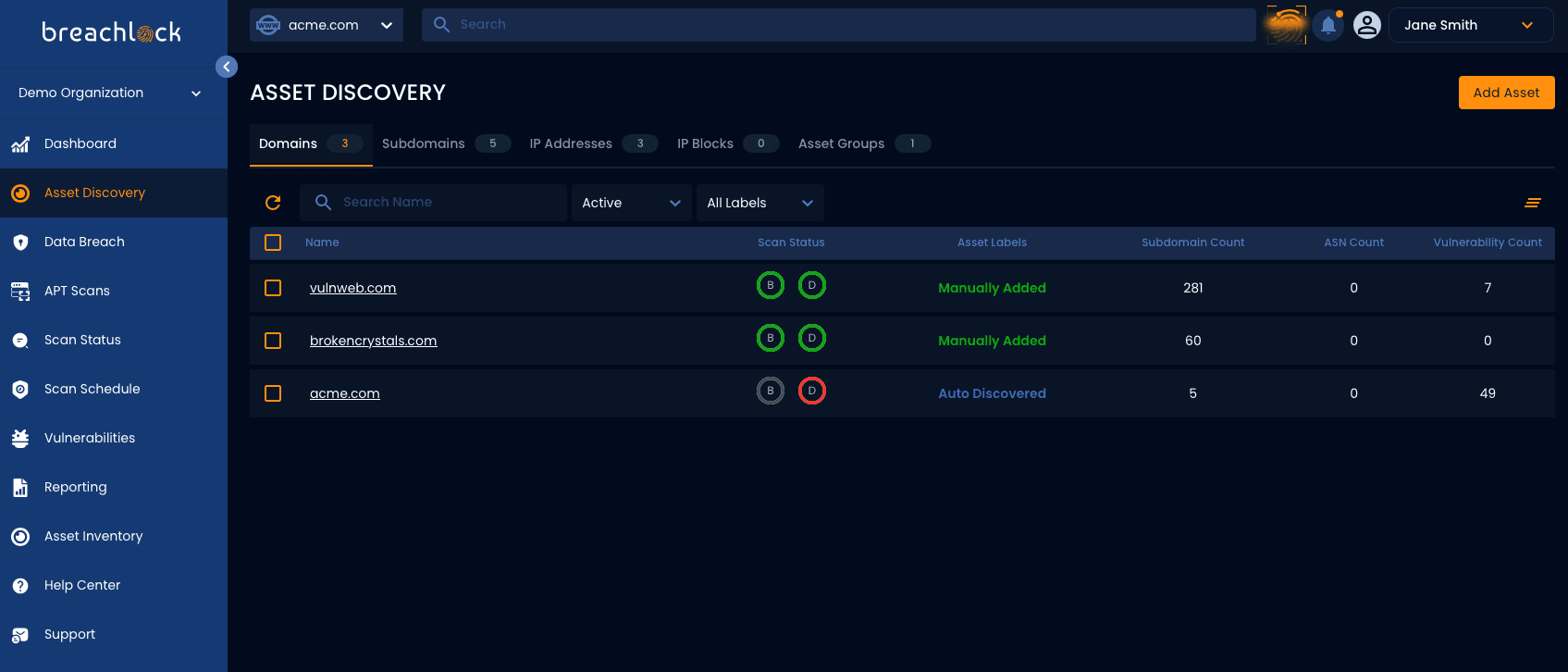Open the acme.com domain link in table
This screenshot has height=672, width=1568.
[345, 393]
